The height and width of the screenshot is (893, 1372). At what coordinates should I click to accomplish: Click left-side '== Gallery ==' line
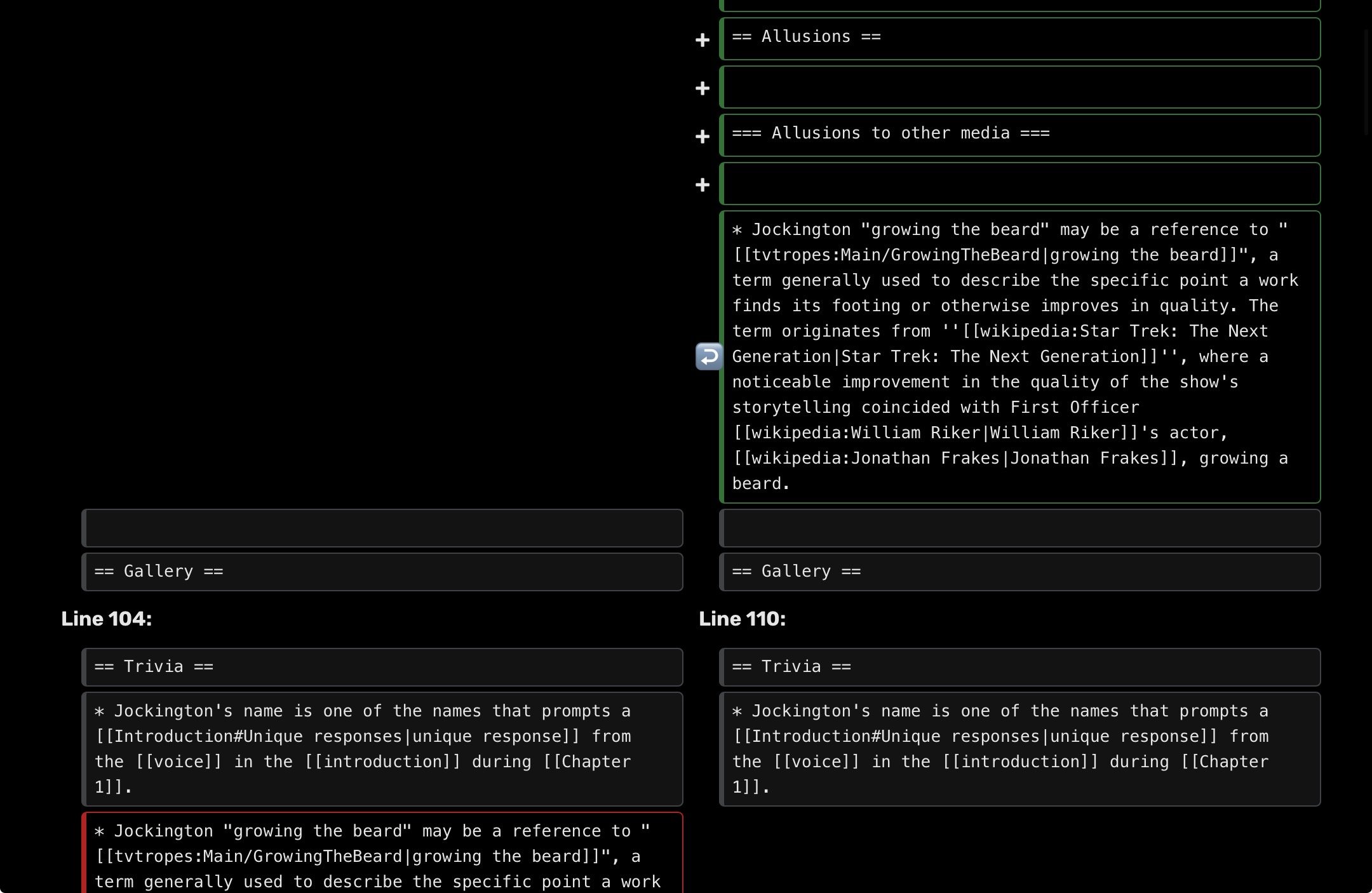pos(382,572)
